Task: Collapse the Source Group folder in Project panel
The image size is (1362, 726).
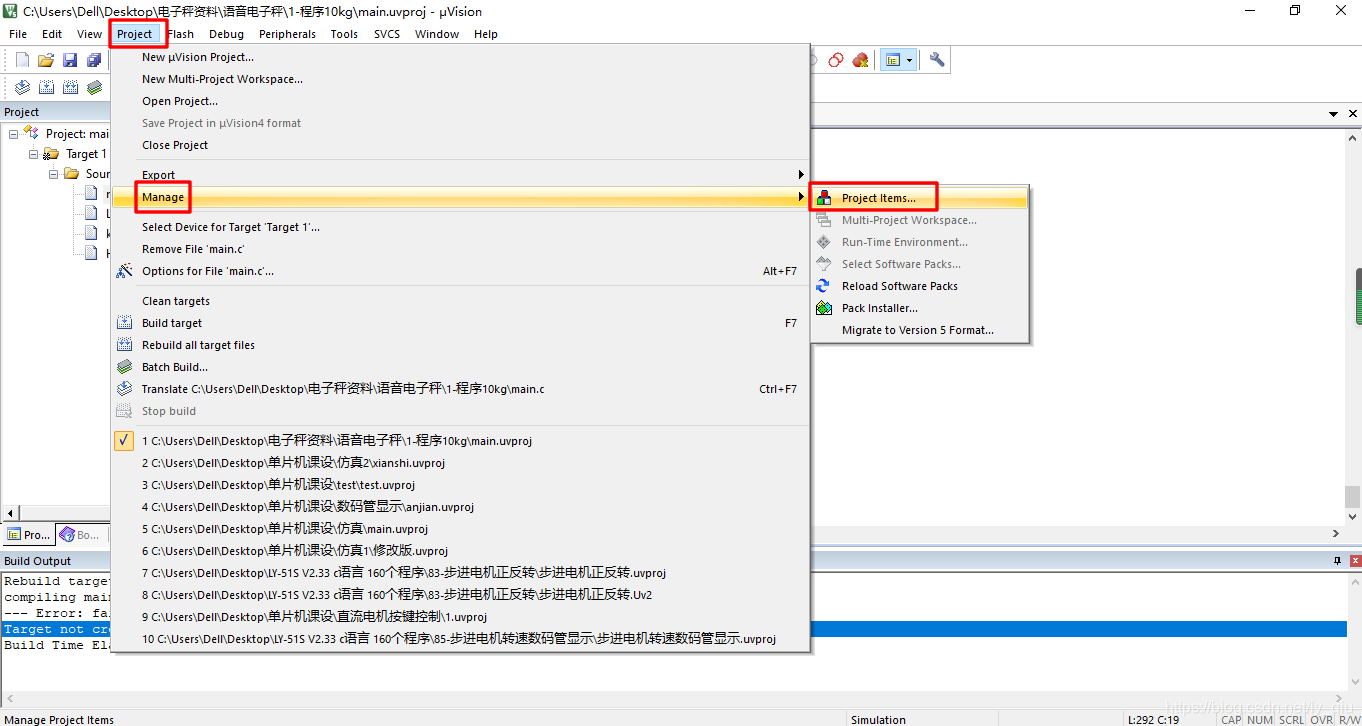Action: pos(52,173)
